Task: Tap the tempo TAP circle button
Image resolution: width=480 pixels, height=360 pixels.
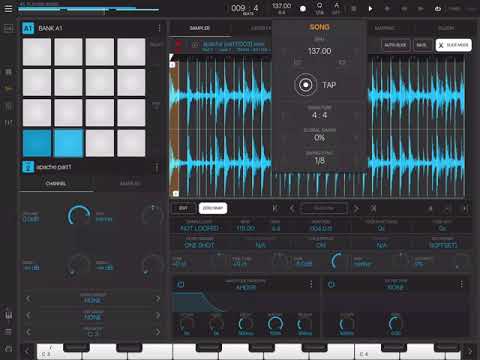Action: click(x=305, y=85)
